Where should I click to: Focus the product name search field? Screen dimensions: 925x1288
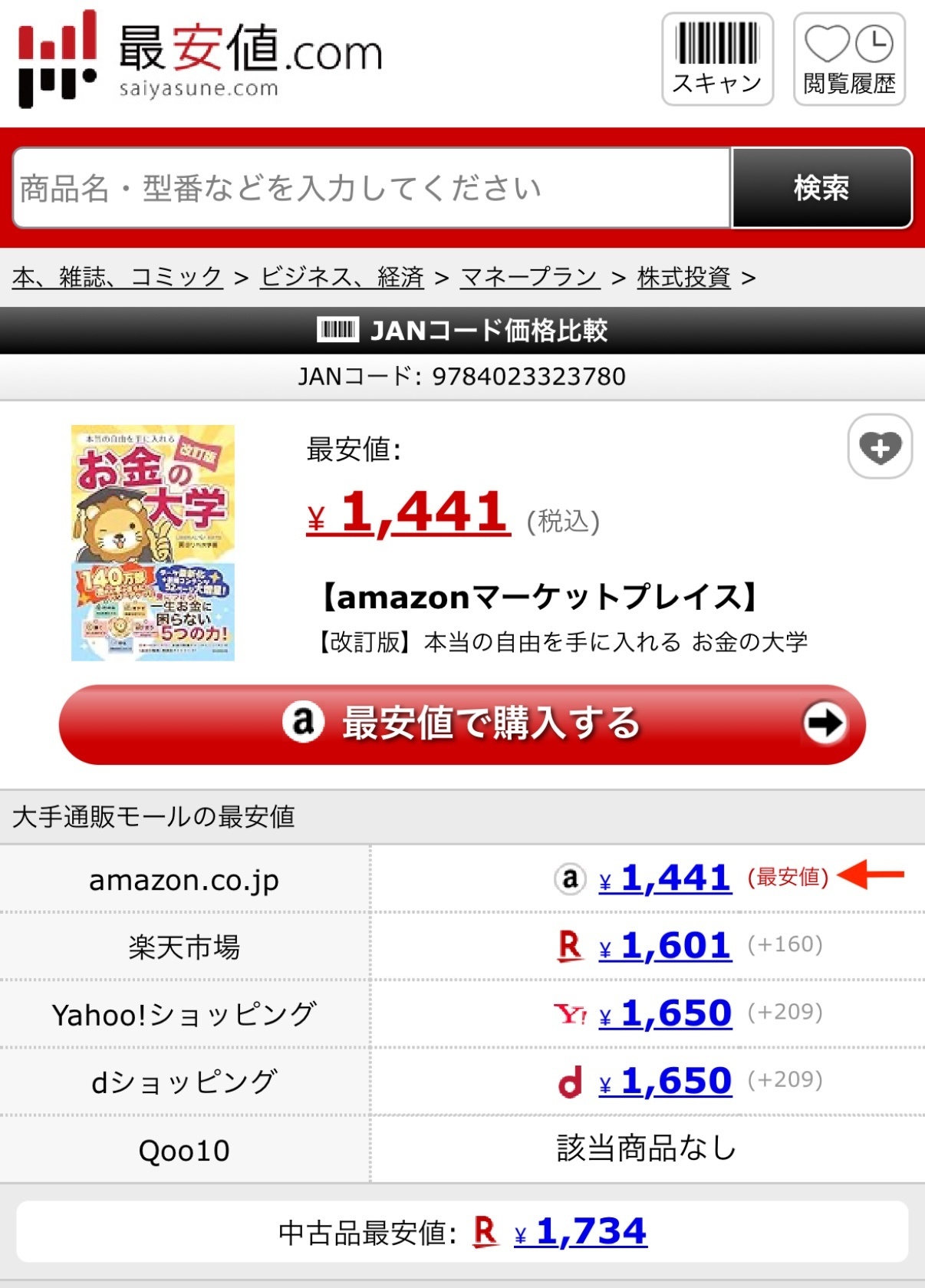372,188
